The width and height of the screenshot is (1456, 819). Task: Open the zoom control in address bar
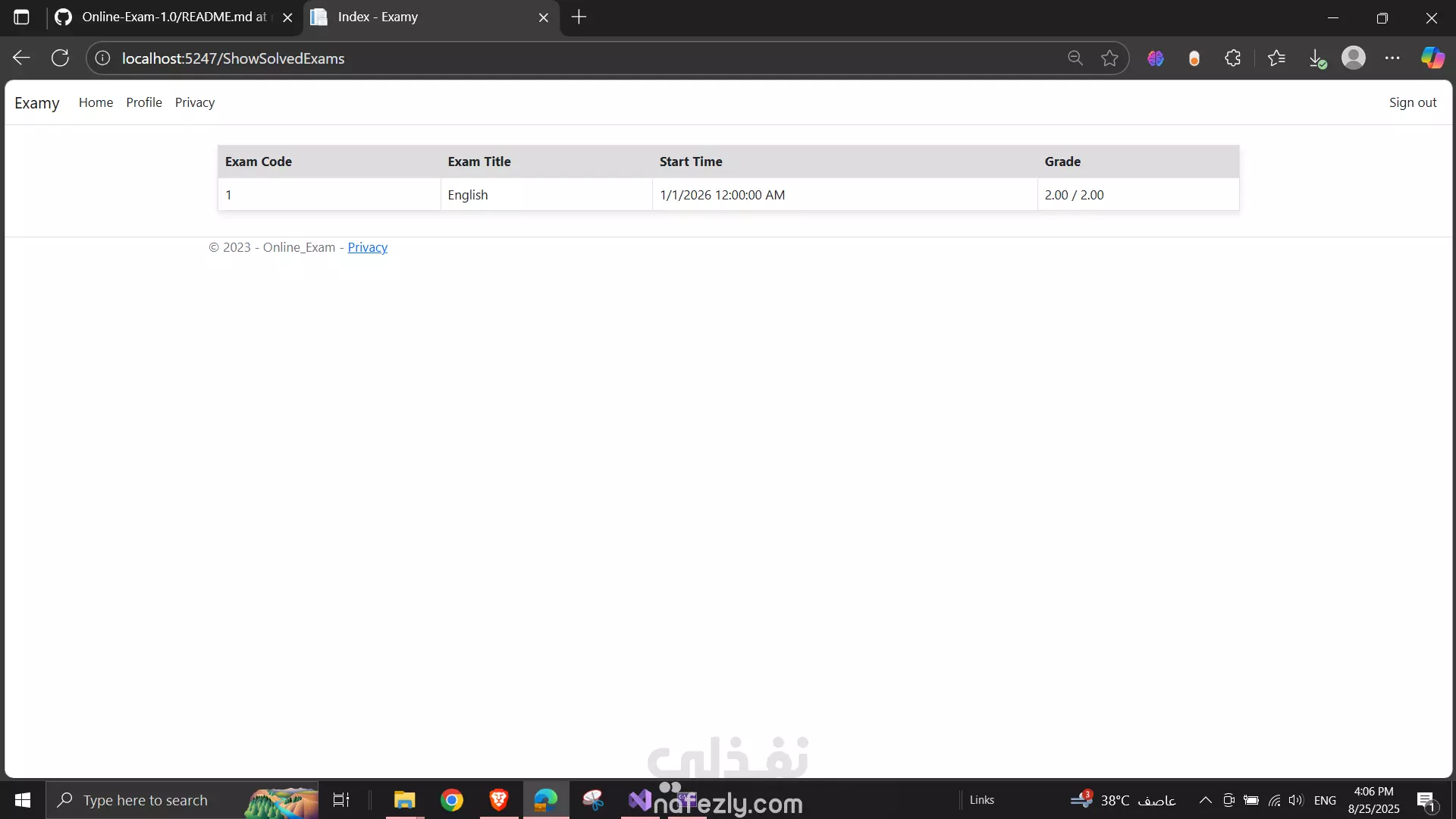point(1075,58)
